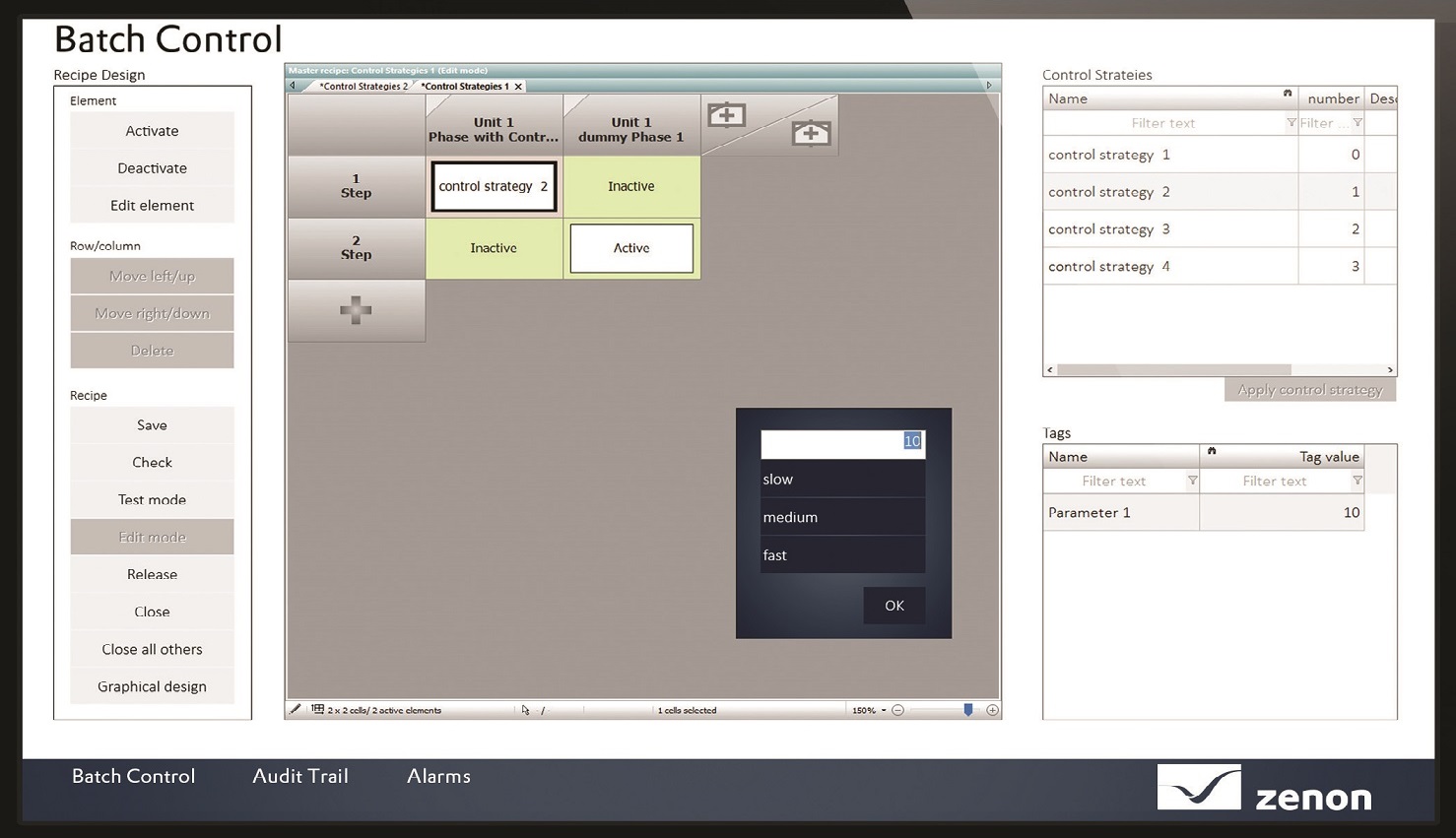The image size is (1456, 838).
Task: Click zoom out minus icon in status bar
Action: click(897, 710)
